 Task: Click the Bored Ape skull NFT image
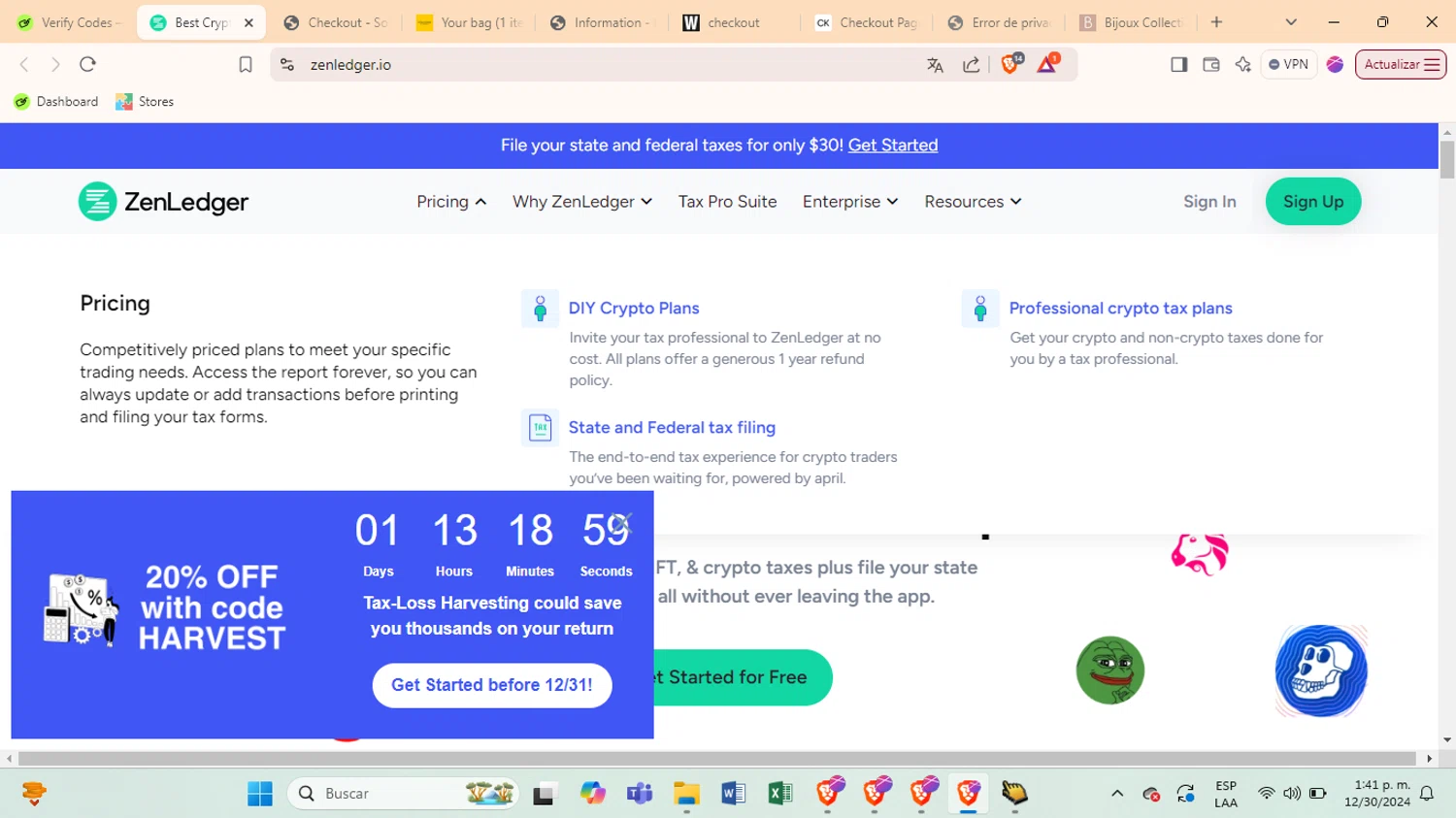pos(1321,671)
